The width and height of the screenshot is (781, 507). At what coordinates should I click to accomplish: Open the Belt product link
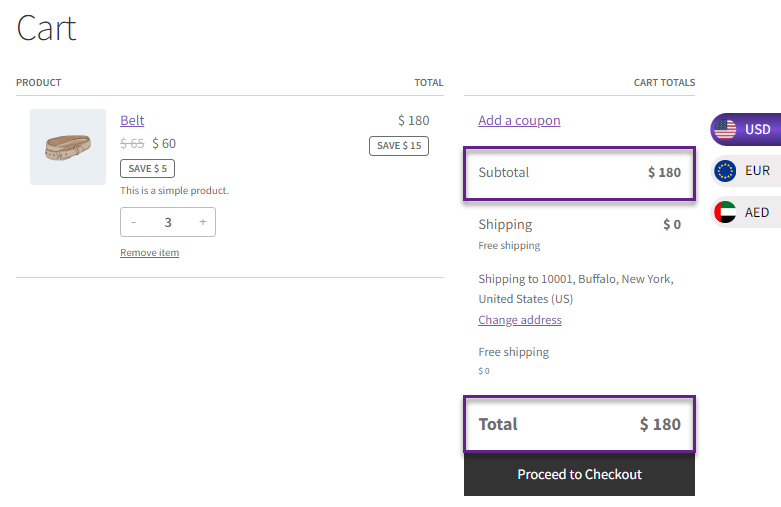point(132,121)
